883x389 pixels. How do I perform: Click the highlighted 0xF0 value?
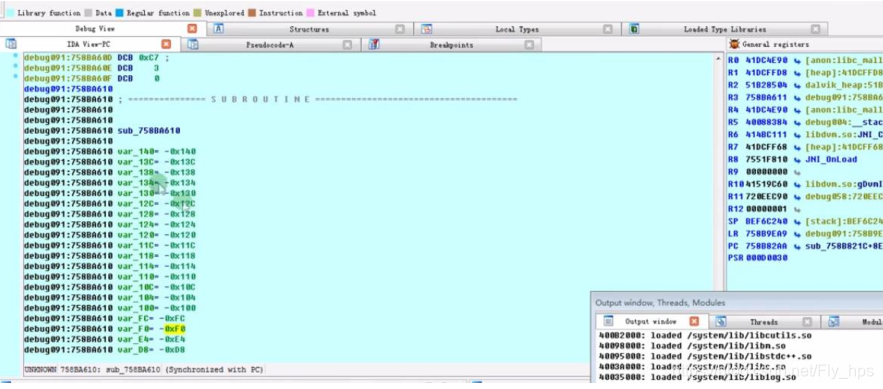coord(175,329)
